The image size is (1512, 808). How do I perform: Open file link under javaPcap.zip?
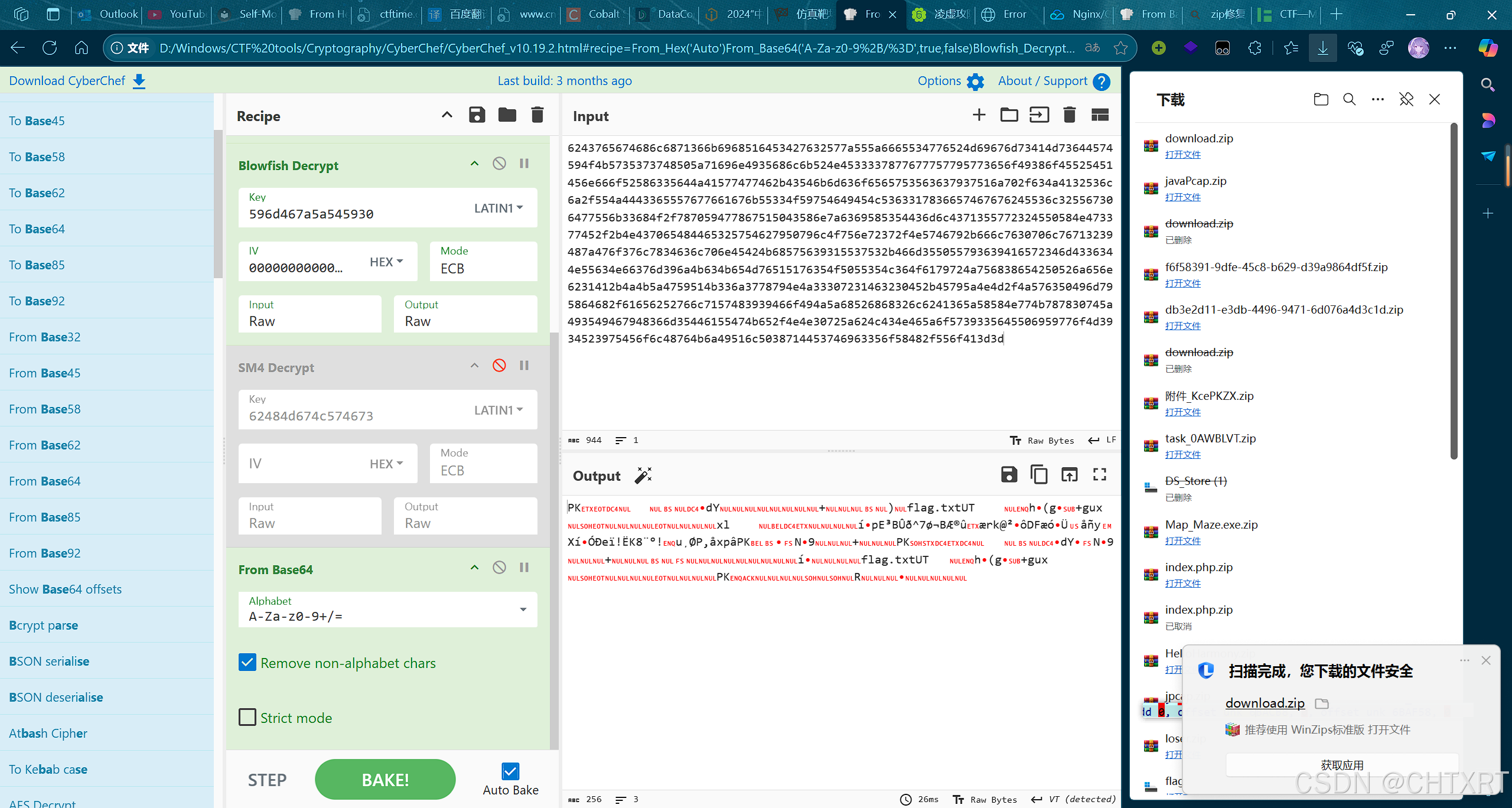1182,197
